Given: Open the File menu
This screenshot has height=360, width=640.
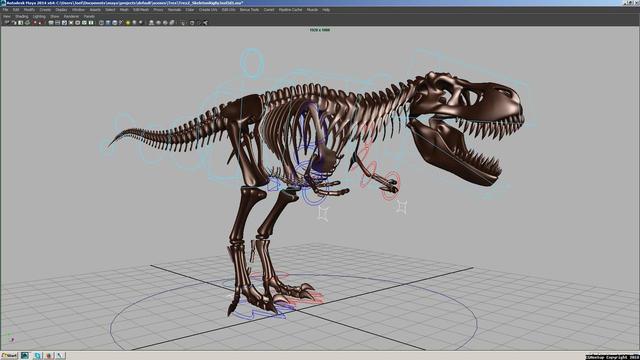Looking at the screenshot, I should point(5,10).
